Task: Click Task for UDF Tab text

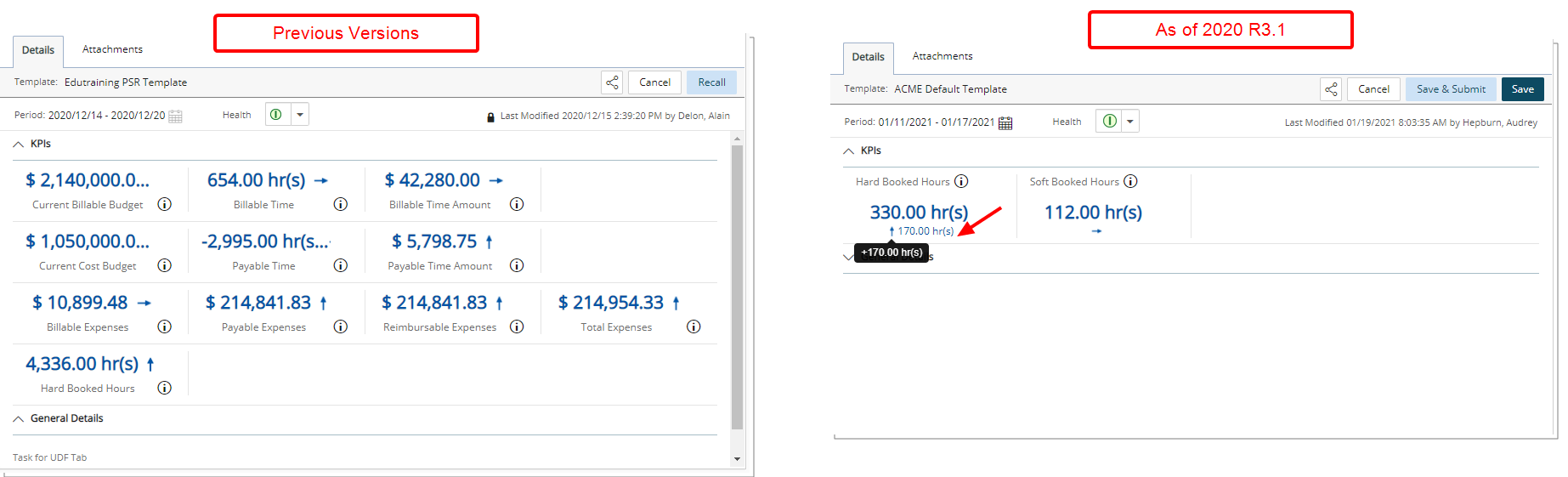Action: tap(49, 457)
